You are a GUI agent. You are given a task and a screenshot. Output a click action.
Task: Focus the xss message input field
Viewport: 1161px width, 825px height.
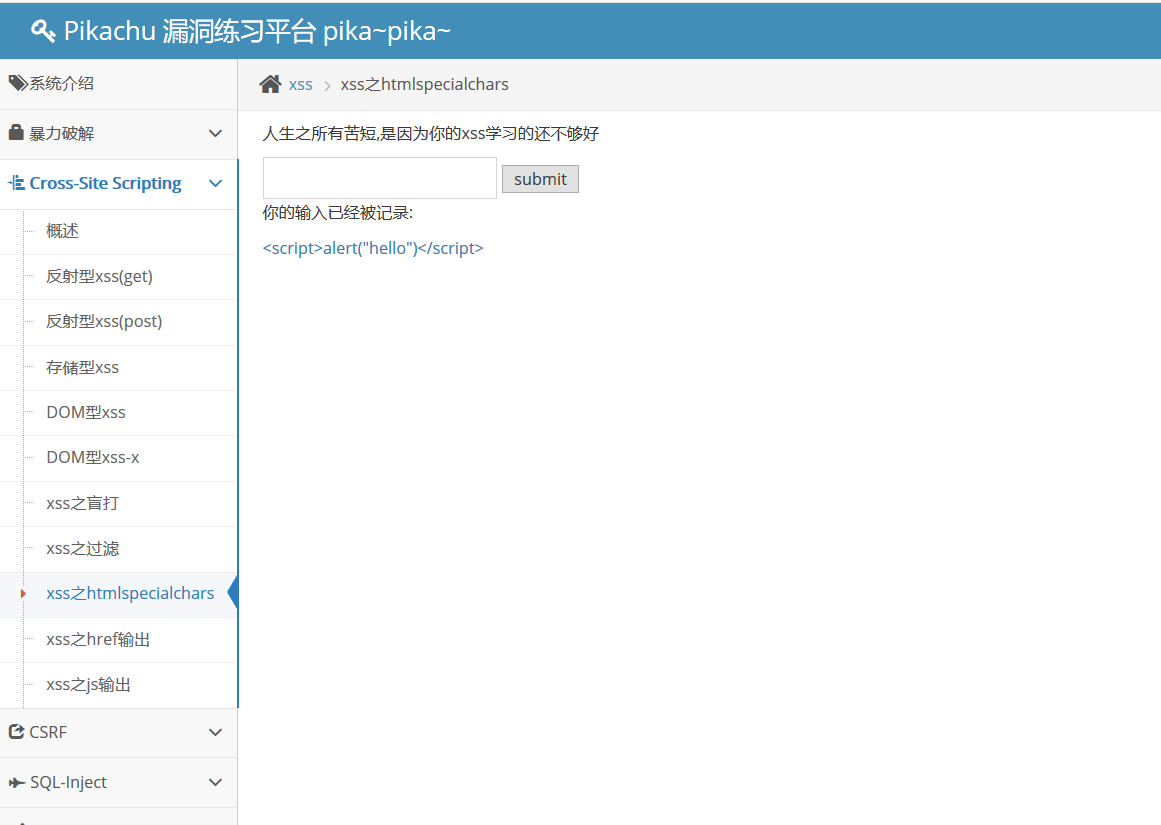pyautogui.click(x=380, y=178)
